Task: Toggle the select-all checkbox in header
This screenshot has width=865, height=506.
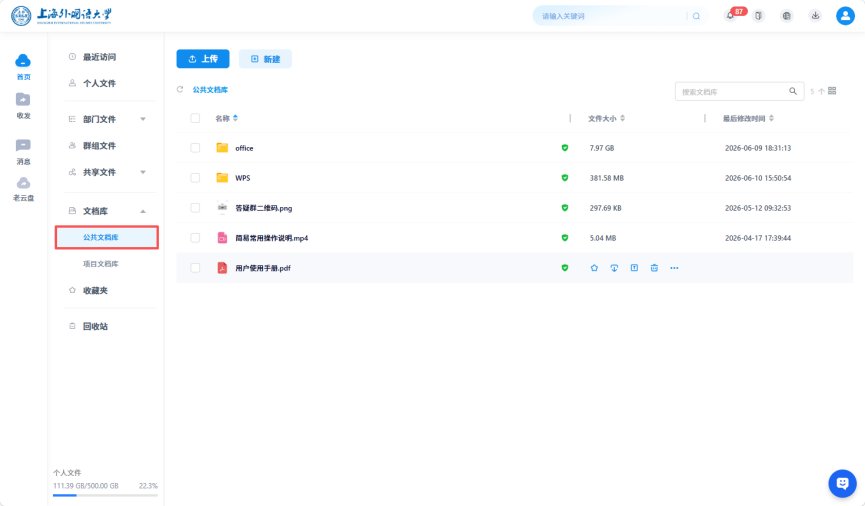Action: (x=195, y=118)
